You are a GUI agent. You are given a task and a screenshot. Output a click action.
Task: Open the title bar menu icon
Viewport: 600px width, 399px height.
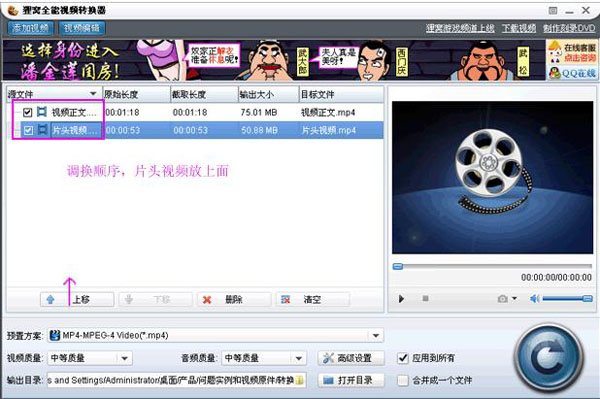(553, 10)
